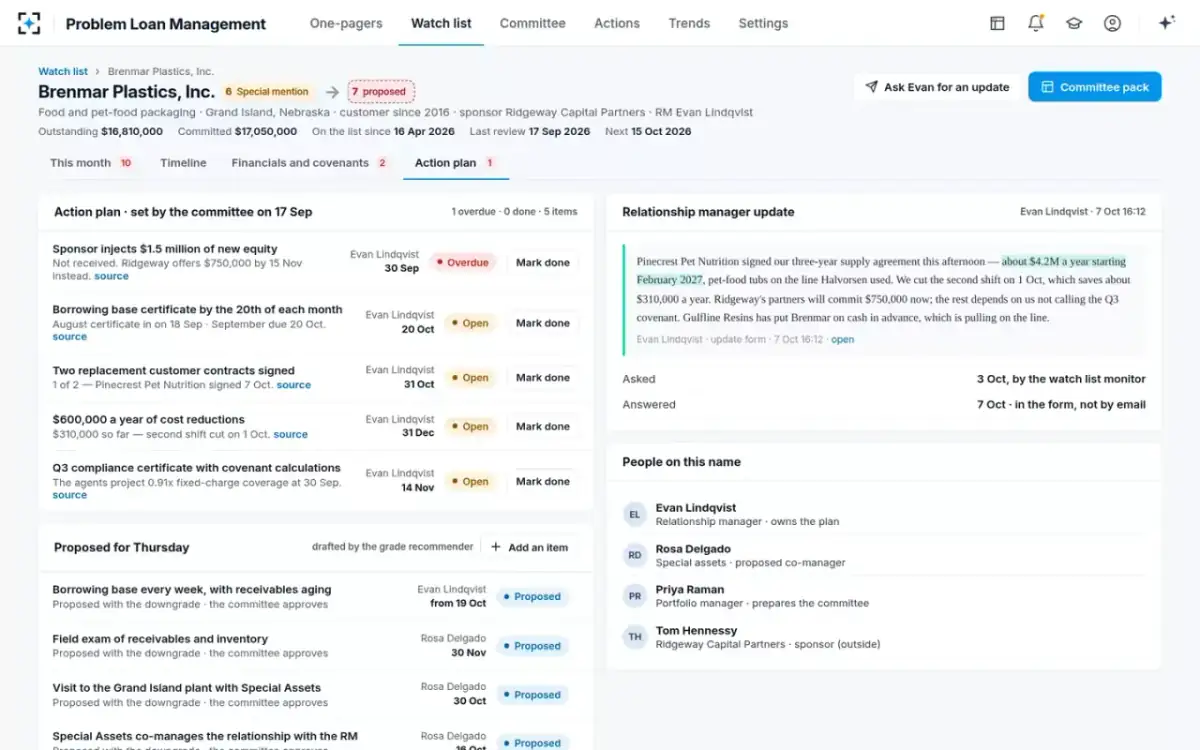
Task: Go to the One-pagers section
Action: (346, 23)
